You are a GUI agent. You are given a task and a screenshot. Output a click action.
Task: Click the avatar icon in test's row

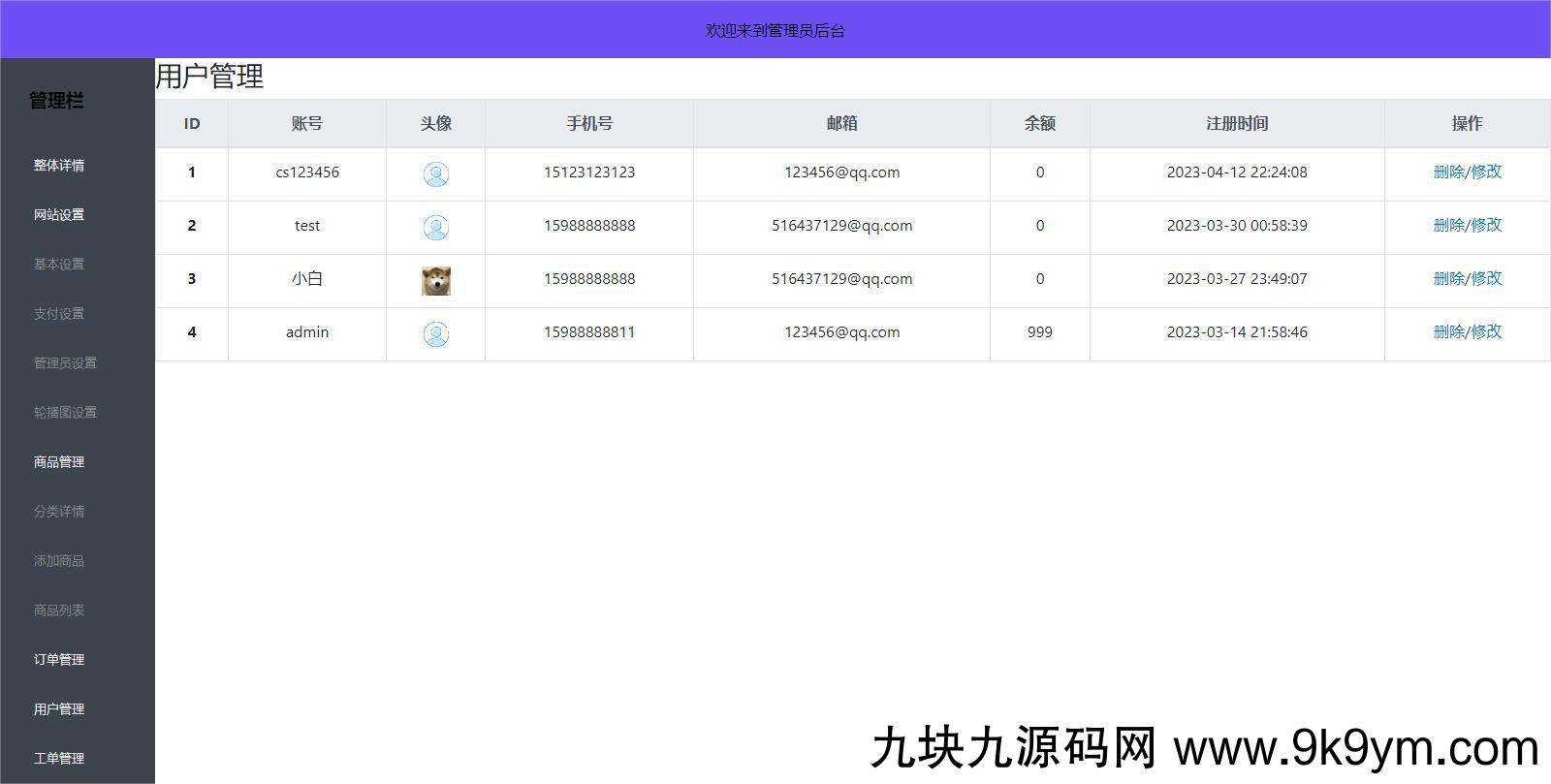(x=435, y=228)
